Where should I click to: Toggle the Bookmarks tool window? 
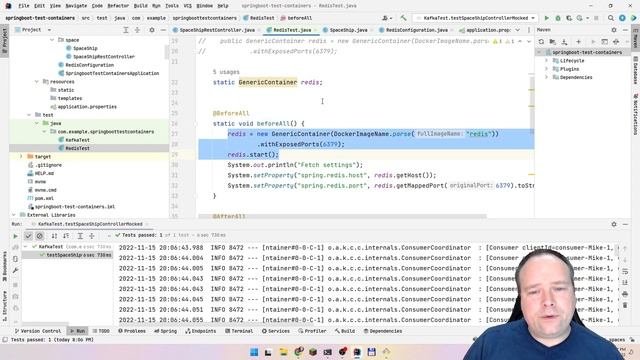[4, 267]
